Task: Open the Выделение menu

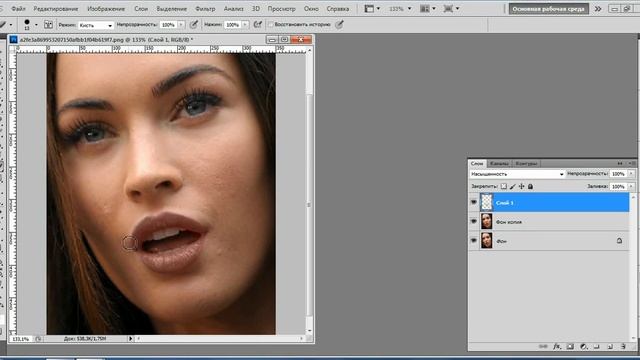Action: click(x=171, y=9)
